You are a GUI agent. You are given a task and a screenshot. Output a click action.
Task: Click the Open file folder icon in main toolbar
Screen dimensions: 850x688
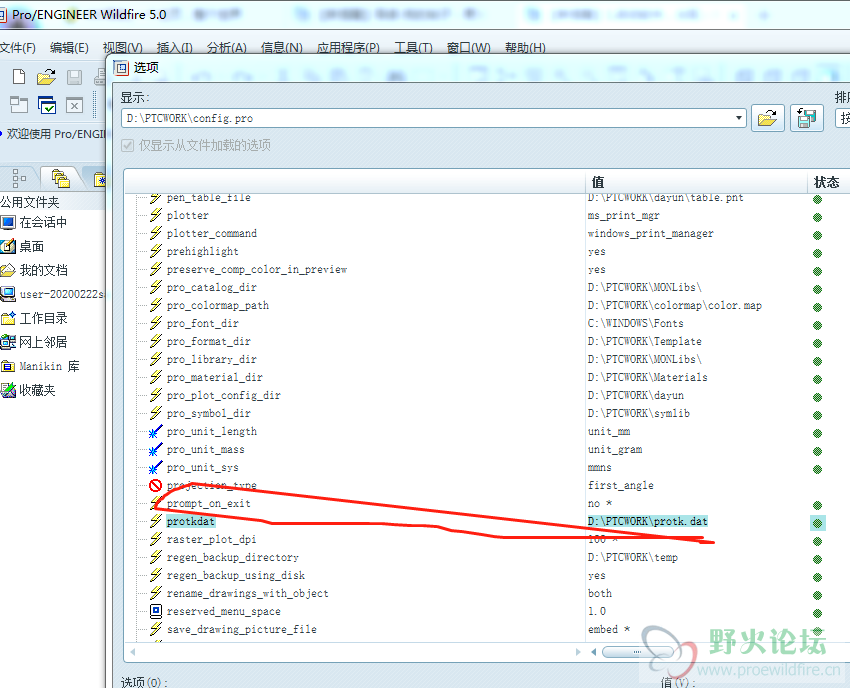(47, 77)
